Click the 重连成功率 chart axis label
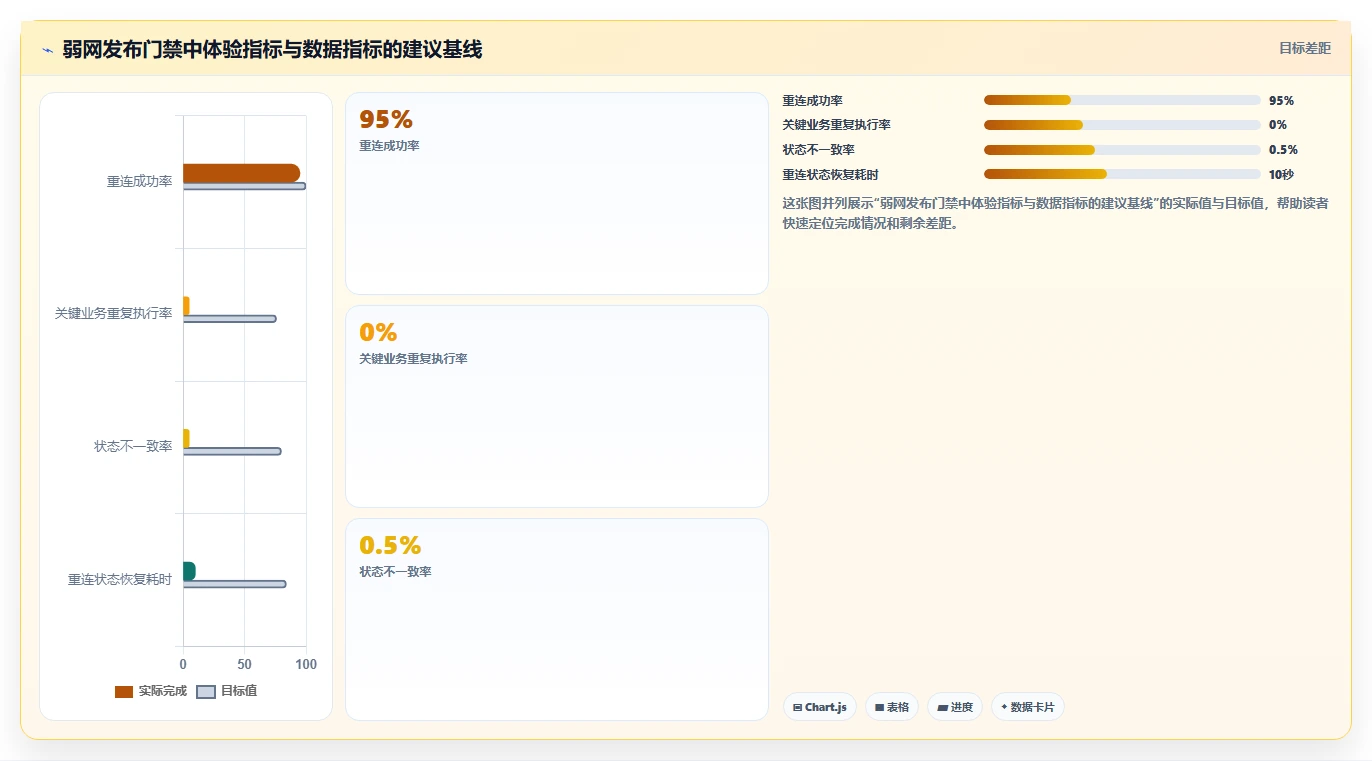The image size is (1372, 761). click(x=140, y=181)
